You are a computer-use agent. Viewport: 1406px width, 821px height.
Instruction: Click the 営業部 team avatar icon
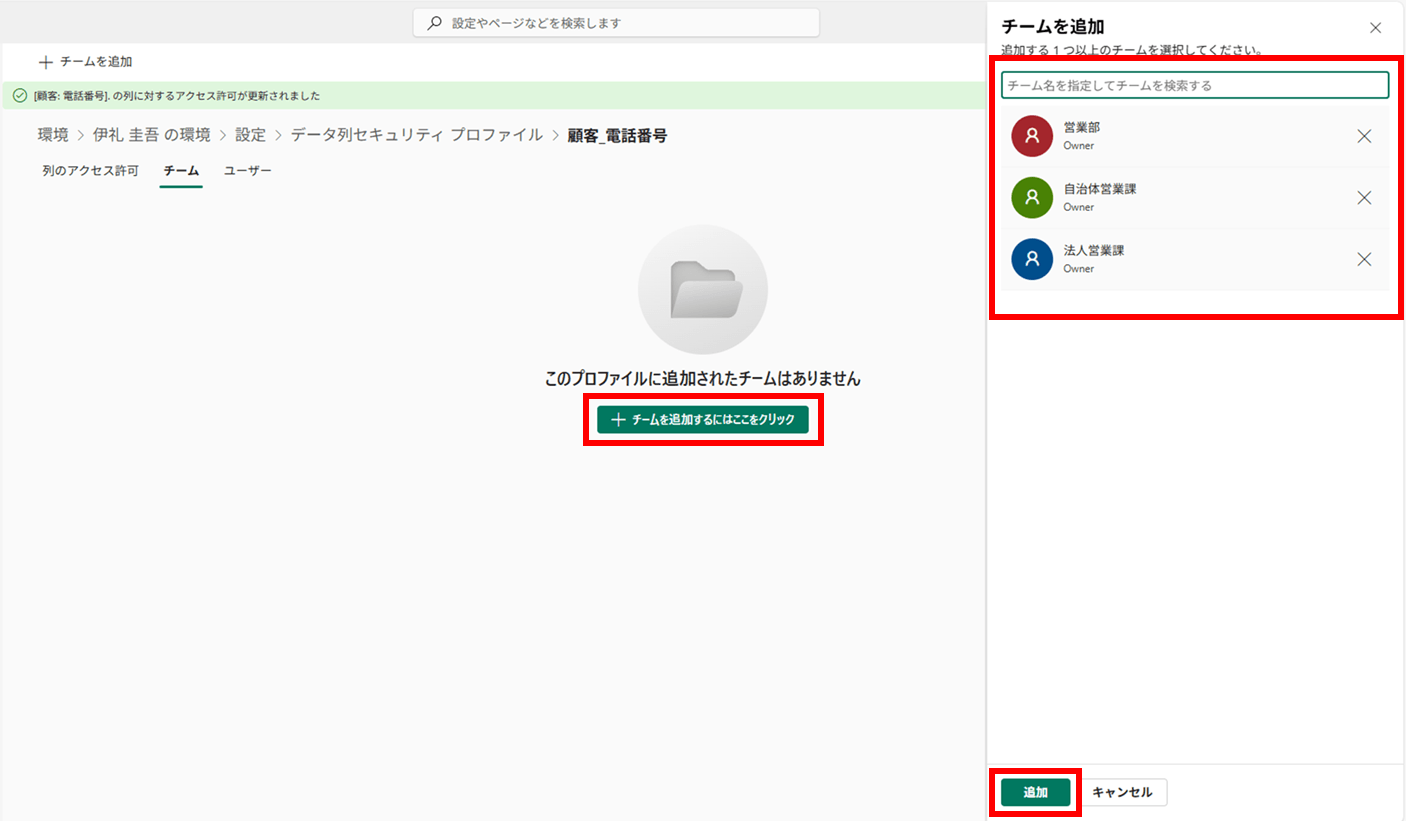click(1032, 136)
